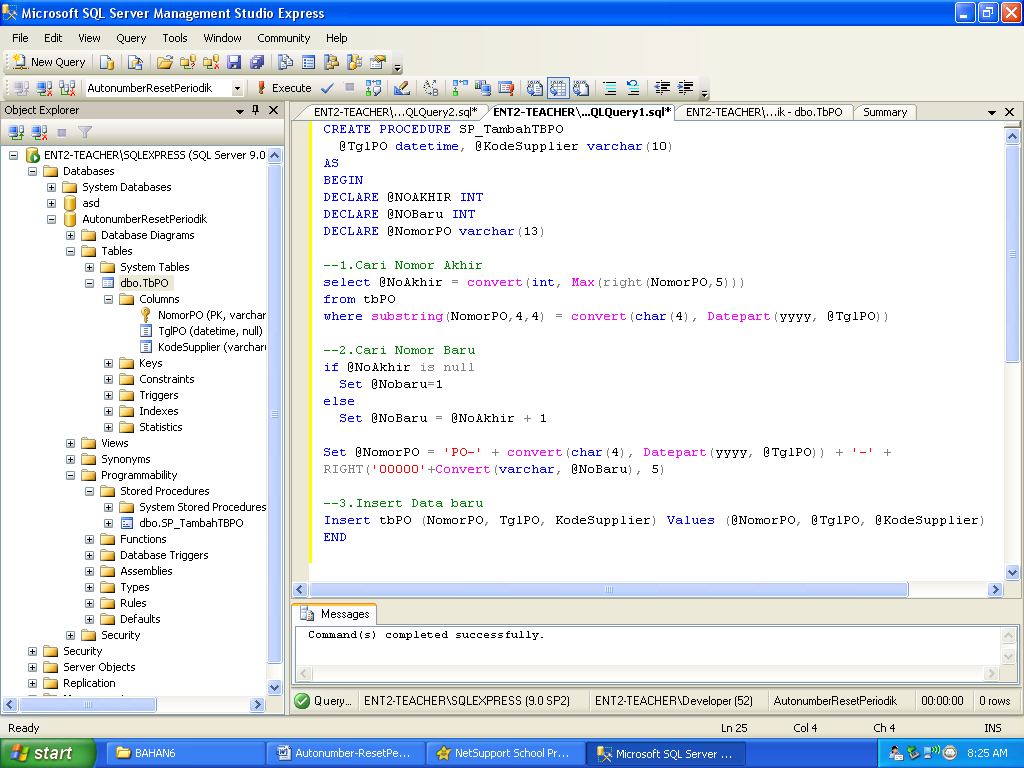Click the Connect icon in Object Explorer toolbar
The height and width of the screenshot is (768, 1024).
17,132
